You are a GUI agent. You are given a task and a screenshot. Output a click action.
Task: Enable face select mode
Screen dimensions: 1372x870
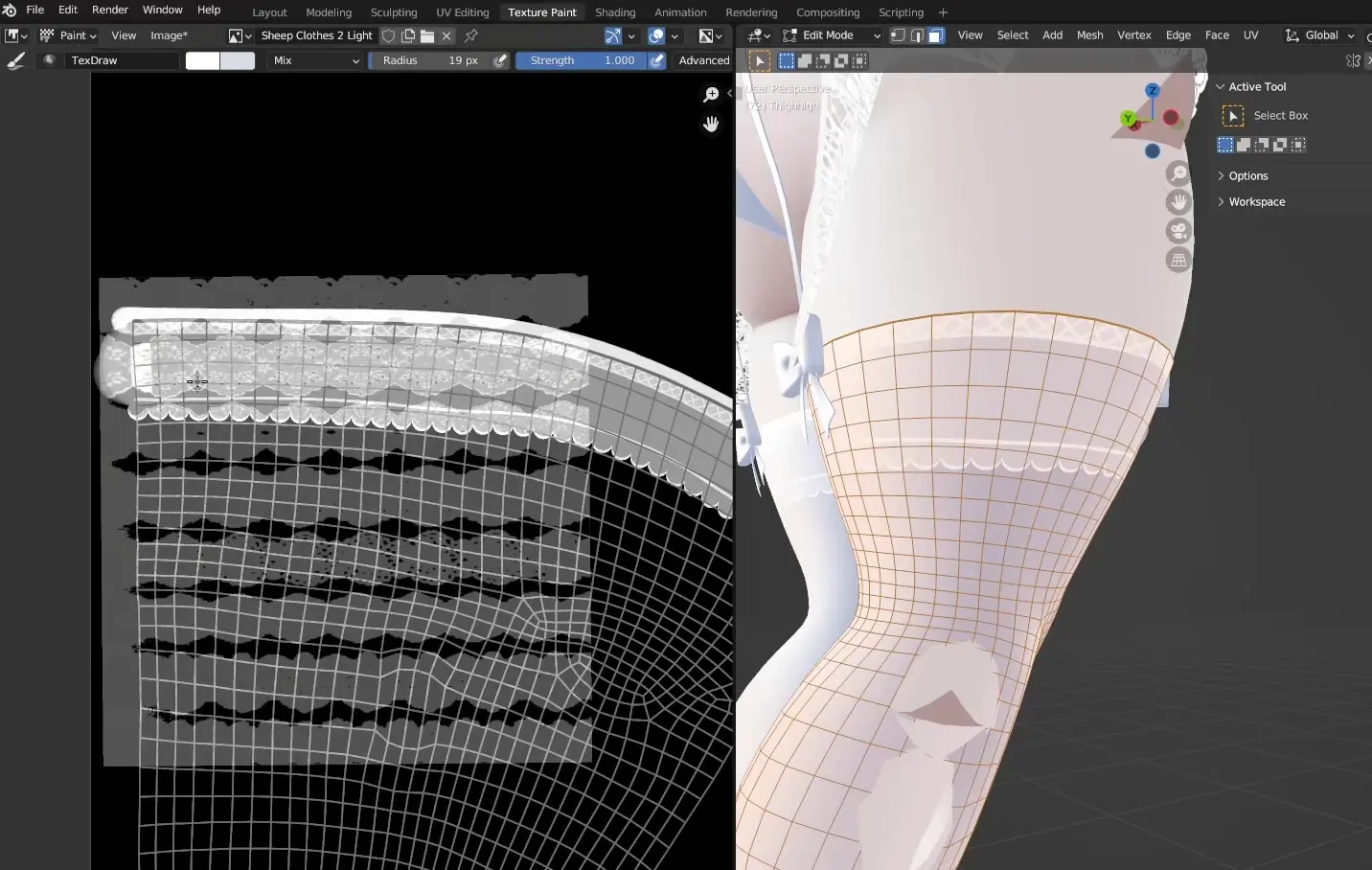pyautogui.click(x=936, y=35)
